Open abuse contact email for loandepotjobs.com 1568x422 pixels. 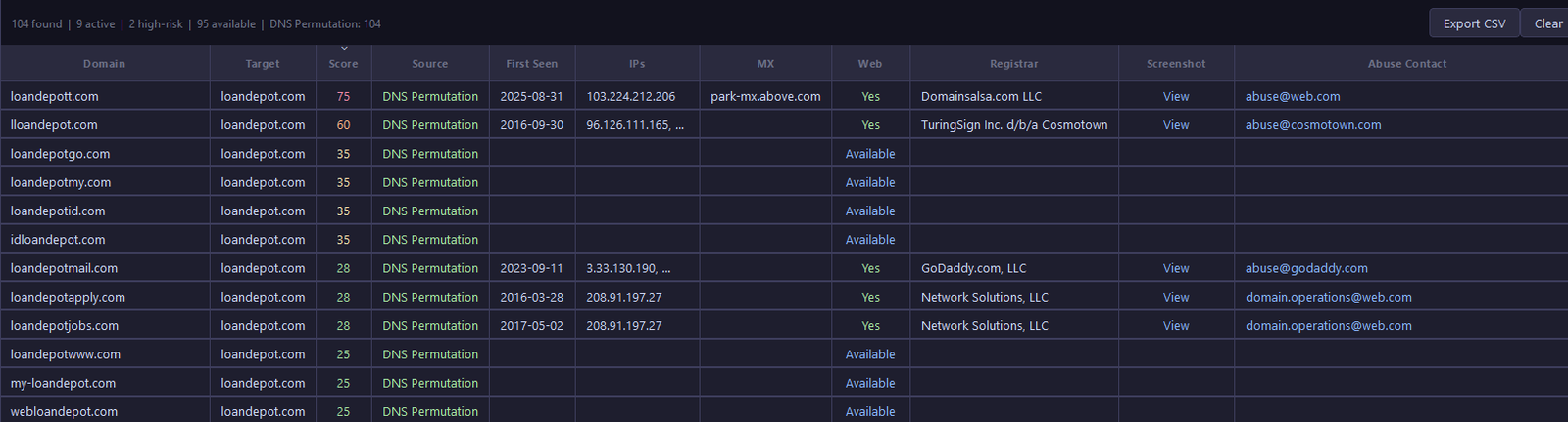coord(1329,325)
